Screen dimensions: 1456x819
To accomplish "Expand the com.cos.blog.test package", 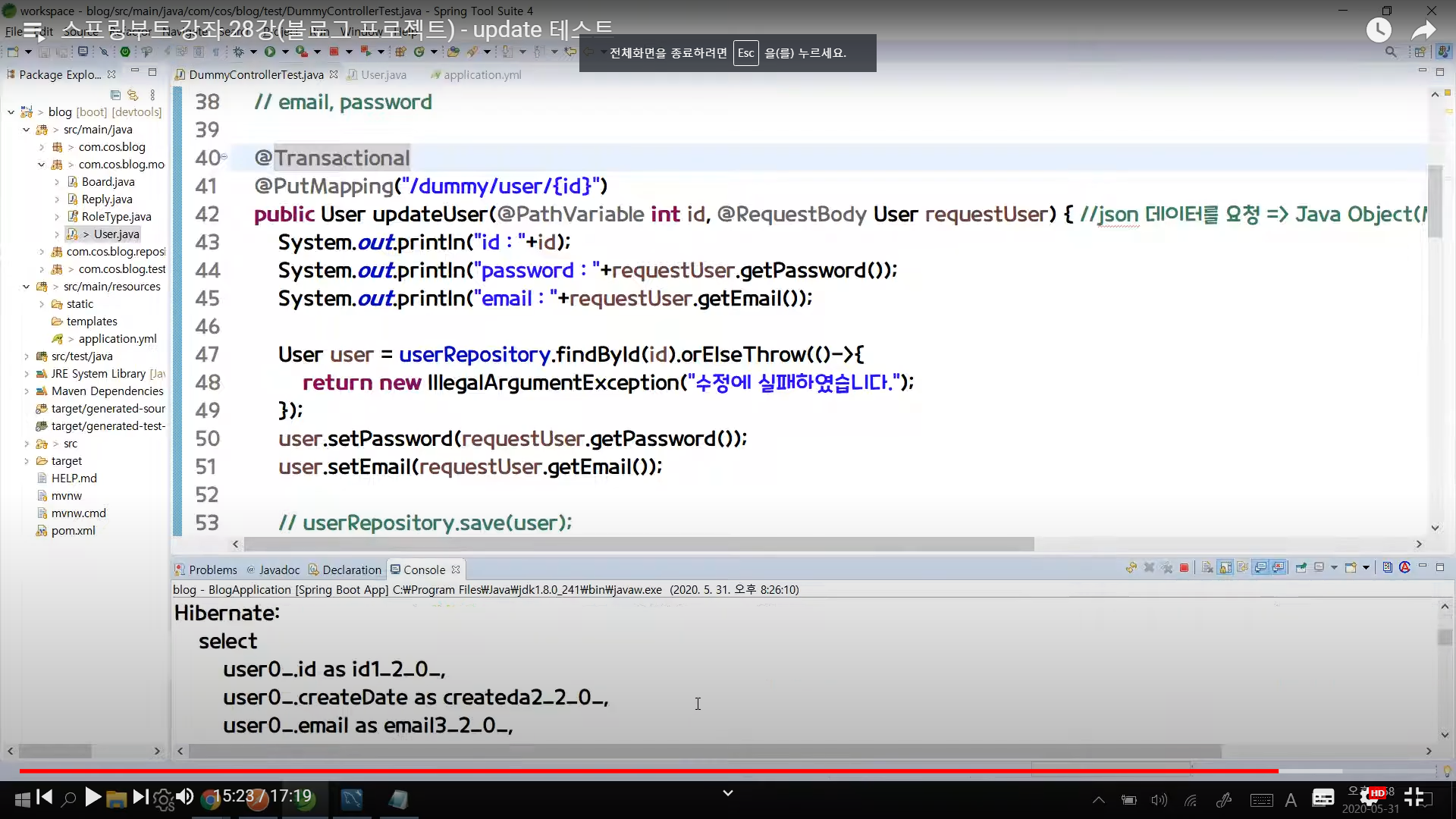I will pos(42,269).
